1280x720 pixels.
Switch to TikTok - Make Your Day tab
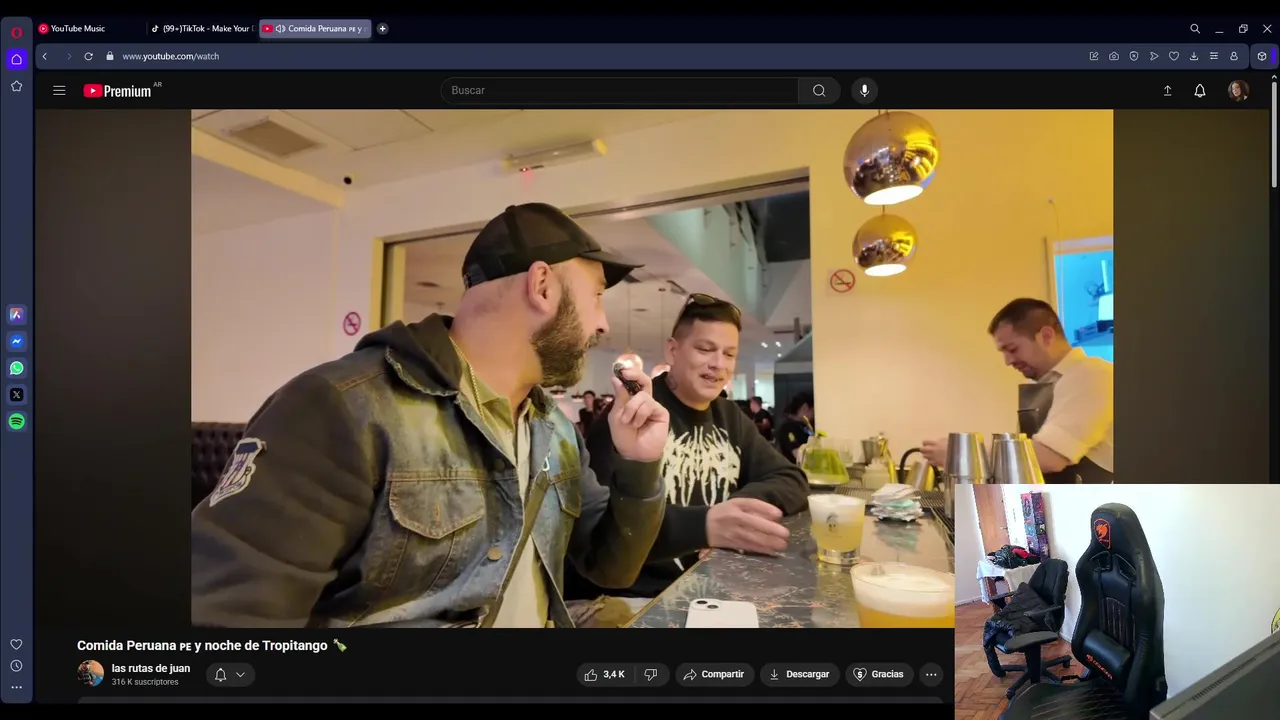pyautogui.click(x=202, y=29)
